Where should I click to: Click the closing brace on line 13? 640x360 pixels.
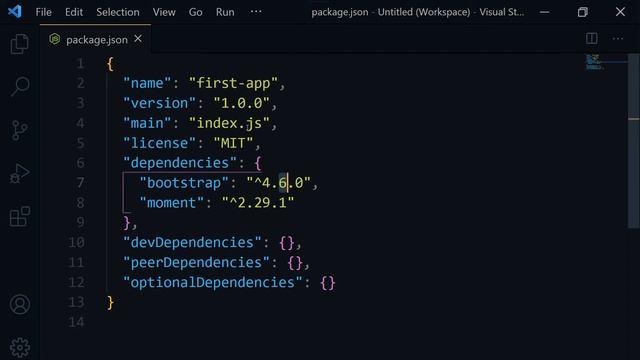pyautogui.click(x=110, y=303)
